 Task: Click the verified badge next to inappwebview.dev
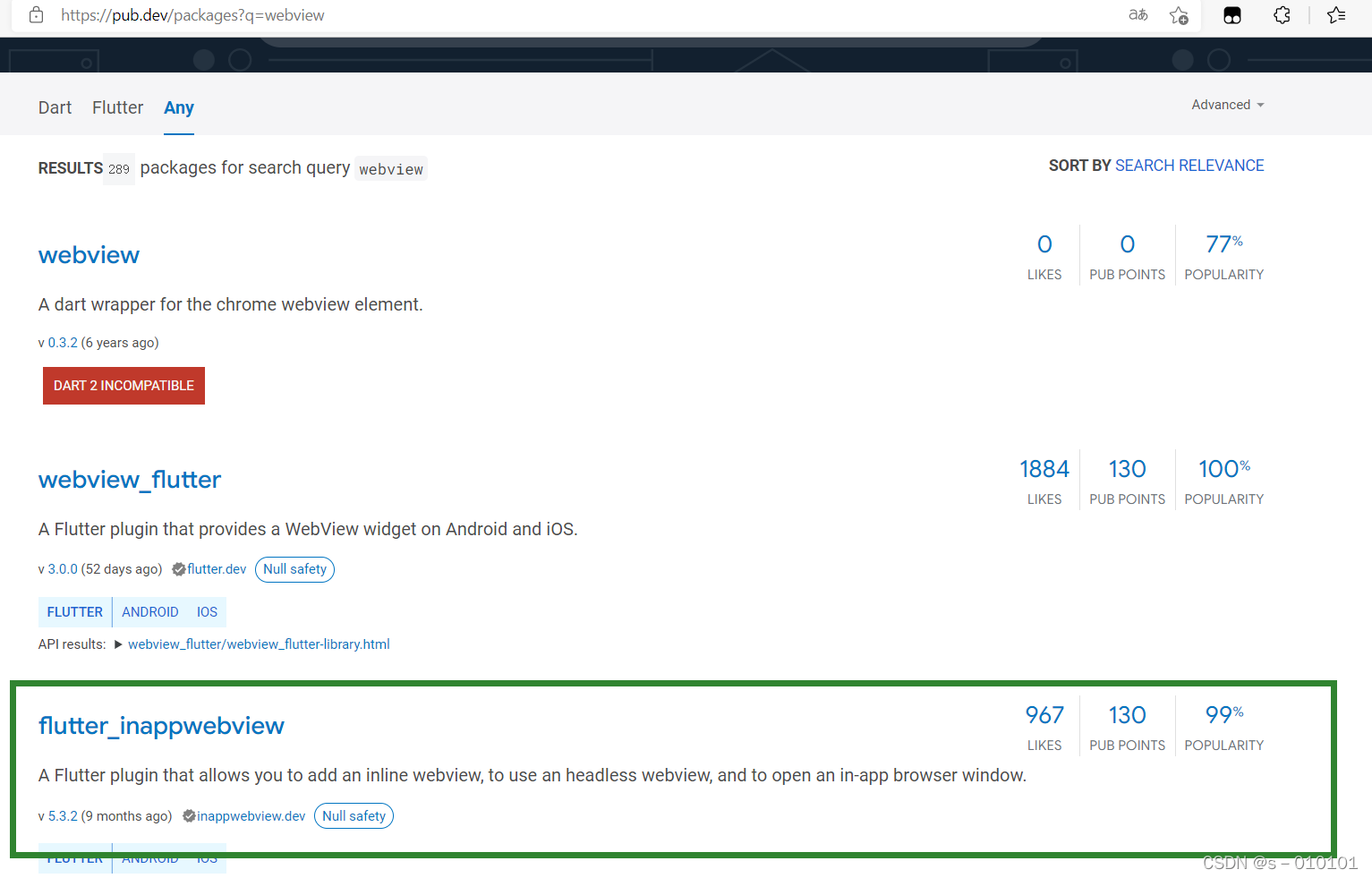(189, 816)
